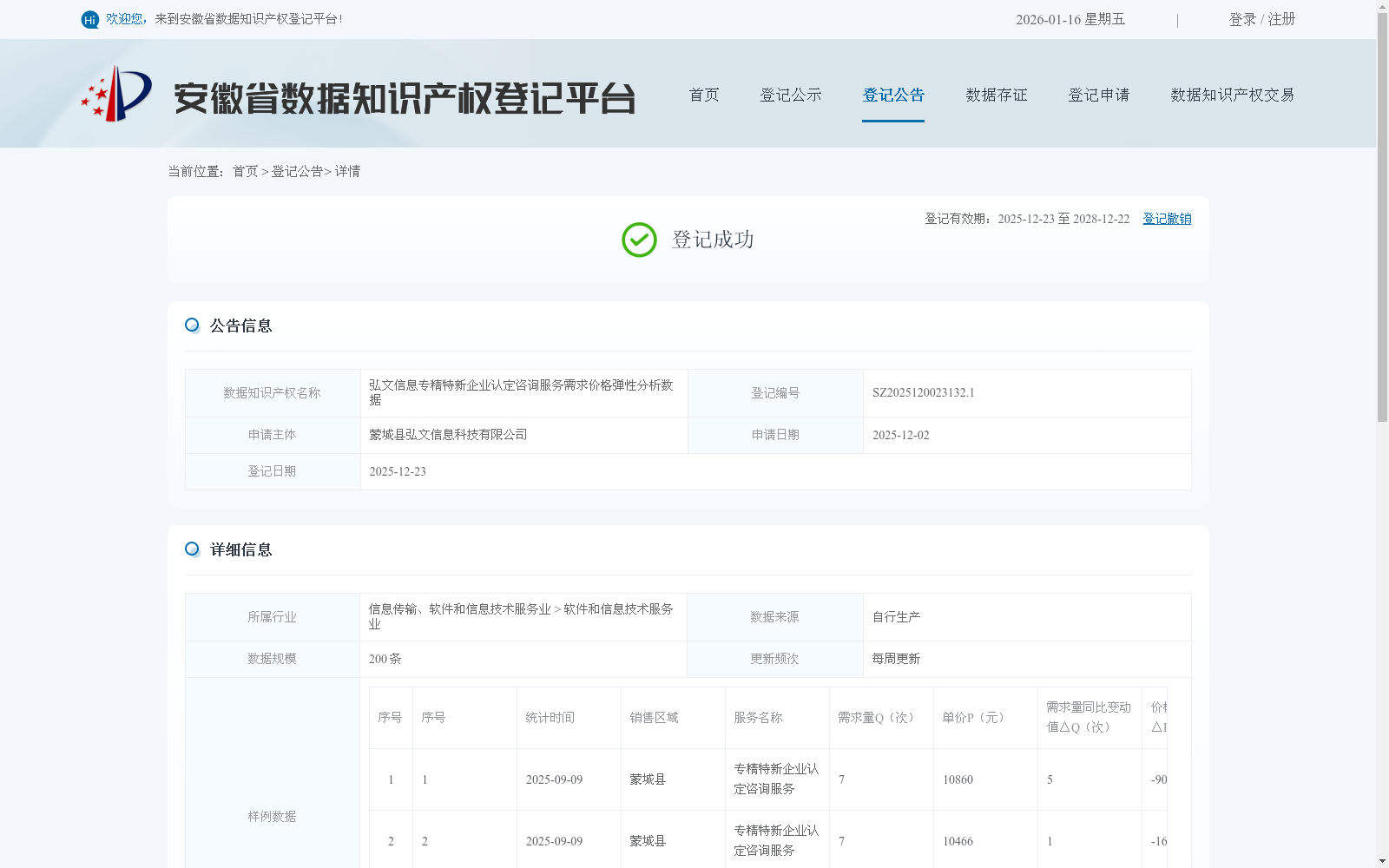This screenshot has width=1389, height=868.
Task: Click the scrollbar down arrow
Action: (1382, 861)
